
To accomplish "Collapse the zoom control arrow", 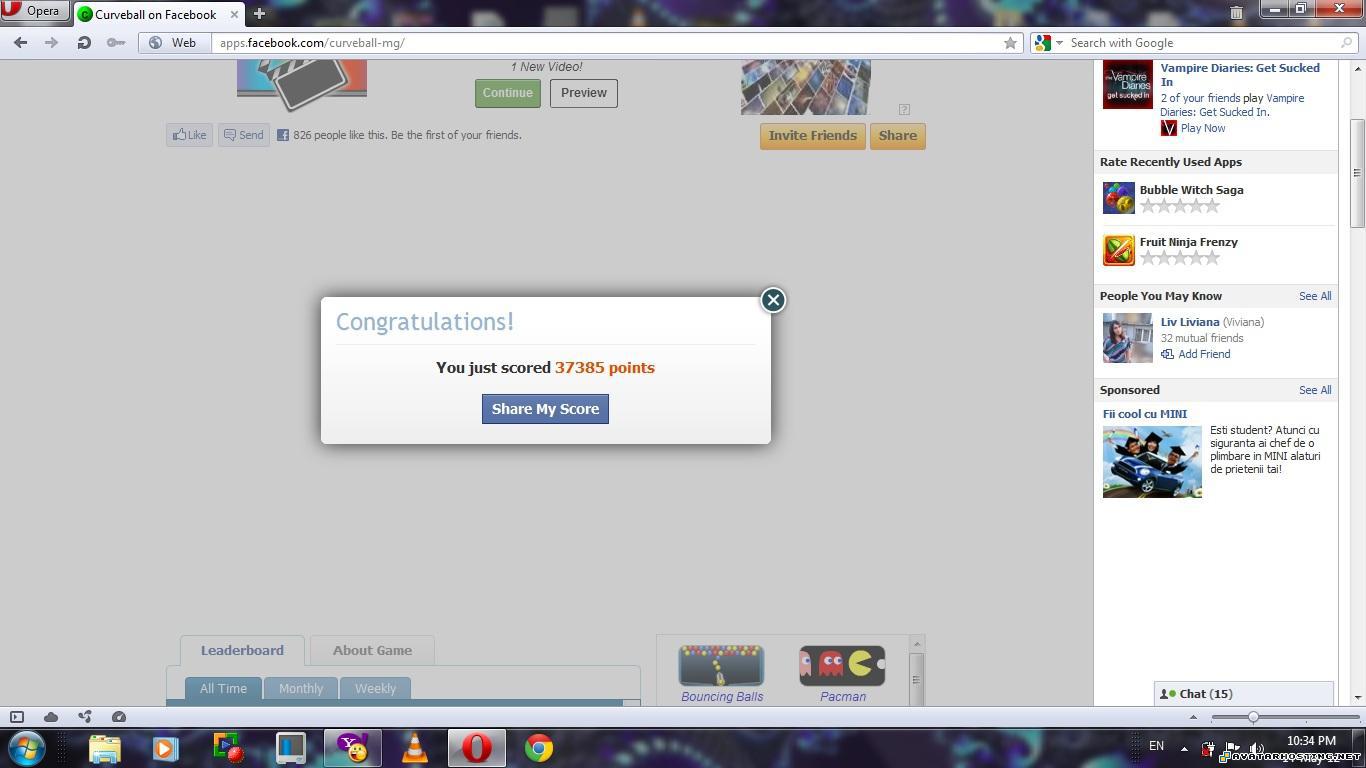I will click(1193, 717).
